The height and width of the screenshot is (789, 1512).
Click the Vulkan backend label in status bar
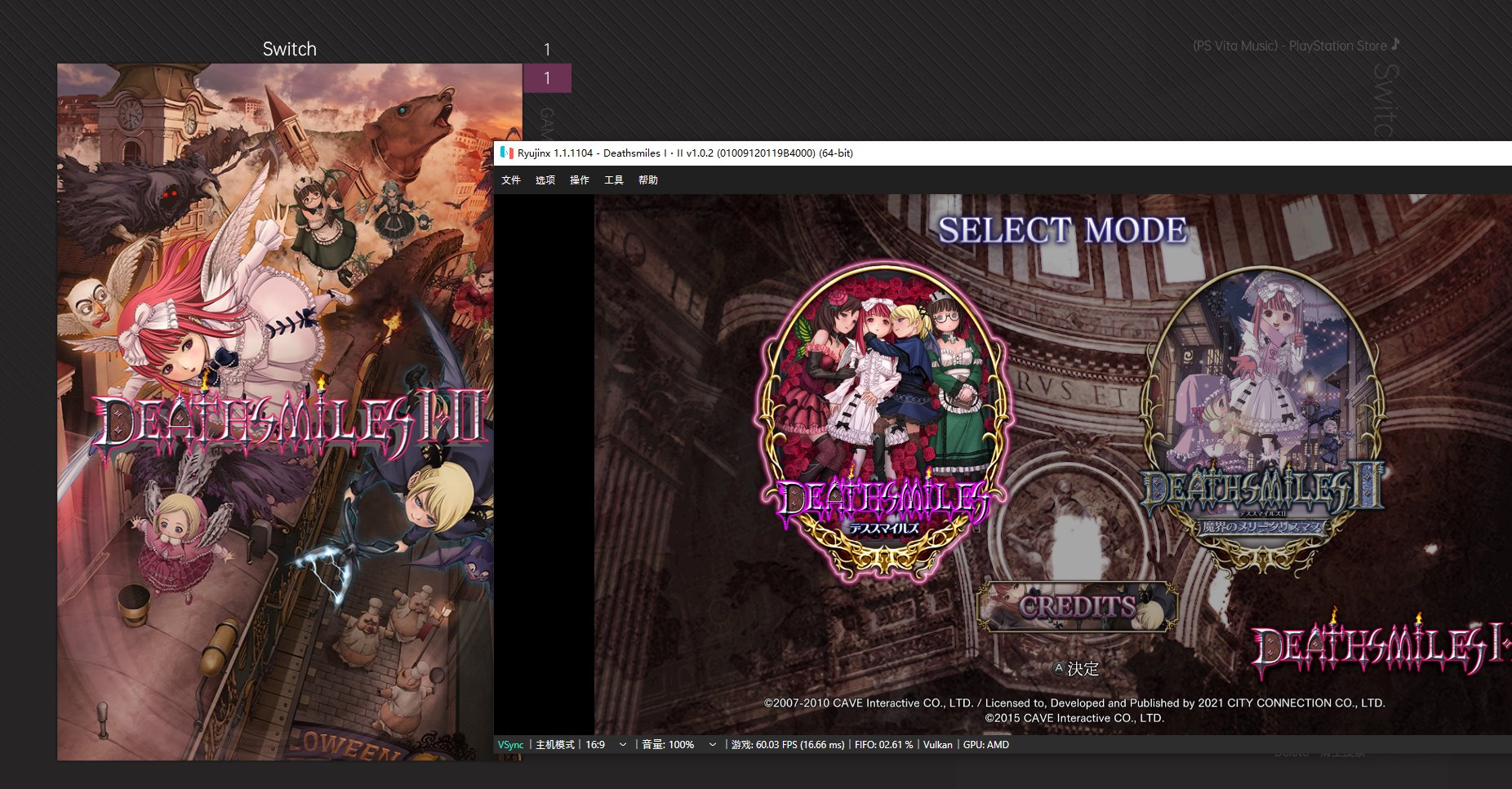(937, 745)
